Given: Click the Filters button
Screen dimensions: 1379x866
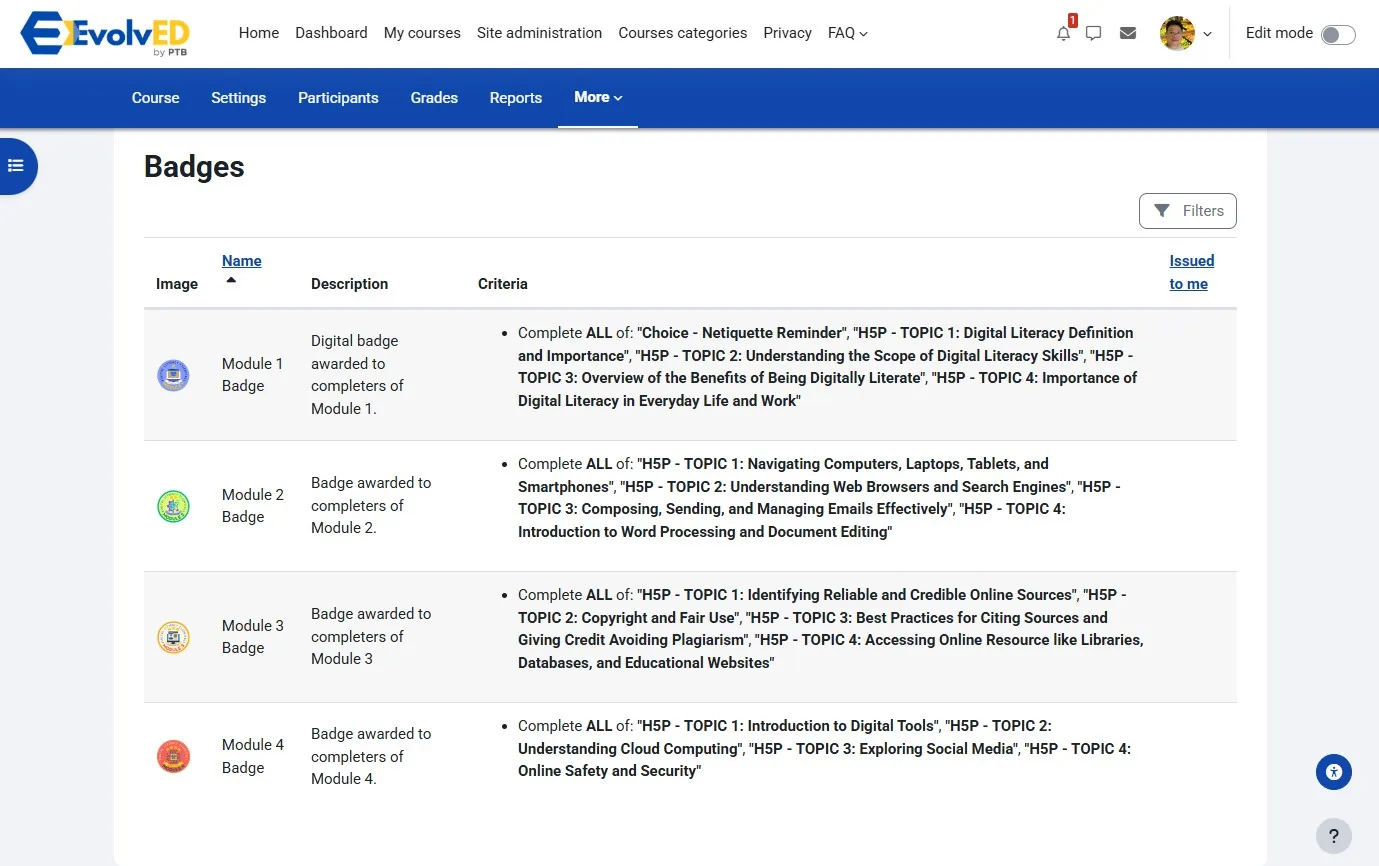Looking at the screenshot, I should [x=1187, y=211].
